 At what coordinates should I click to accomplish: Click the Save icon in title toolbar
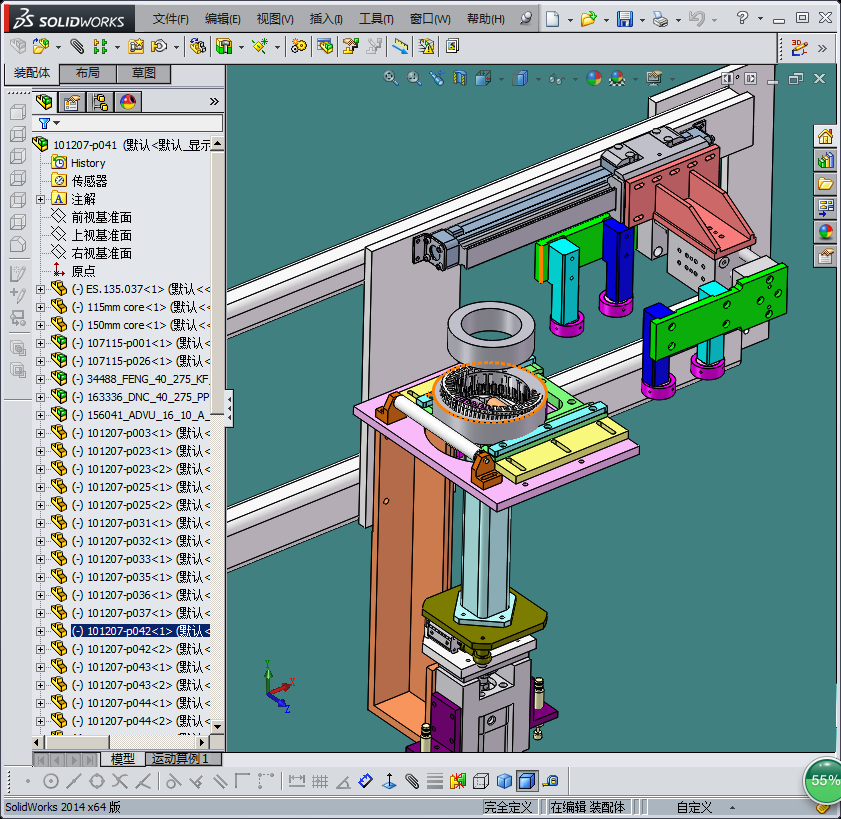pyautogui.click(x=625, y=19)
